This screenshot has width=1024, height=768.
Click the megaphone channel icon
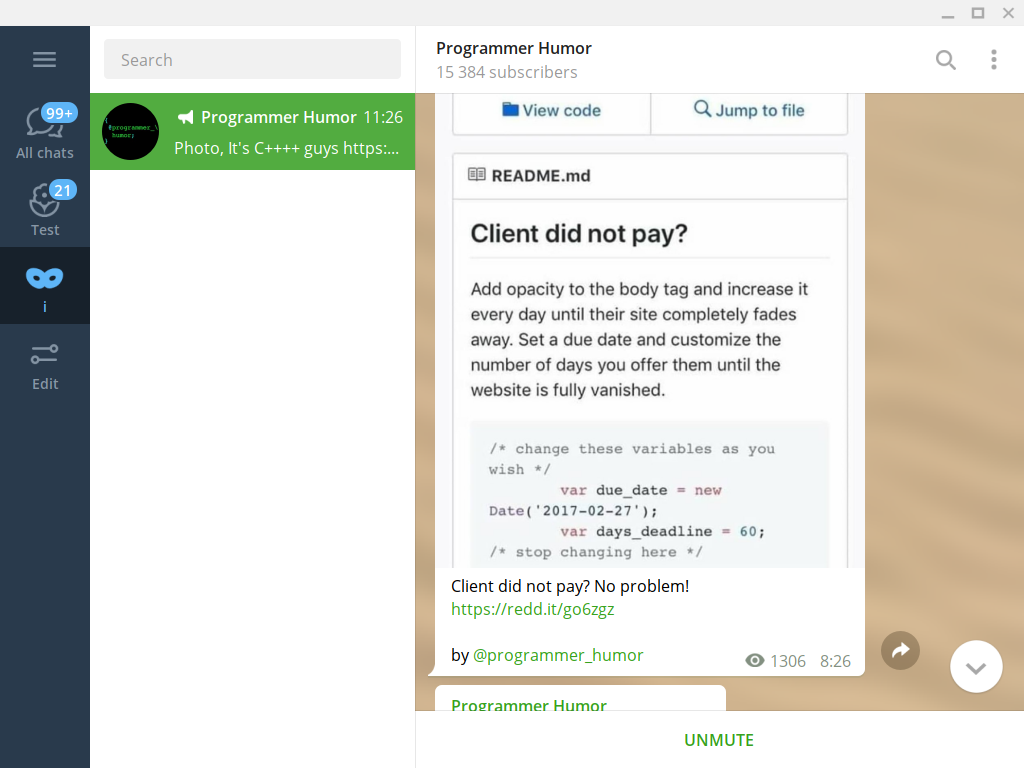[x=185, y=118]
